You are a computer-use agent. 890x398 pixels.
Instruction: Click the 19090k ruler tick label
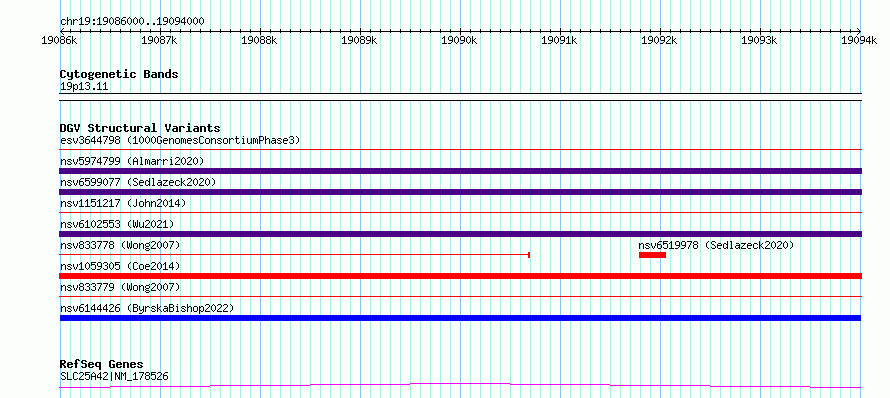point(460,40)
